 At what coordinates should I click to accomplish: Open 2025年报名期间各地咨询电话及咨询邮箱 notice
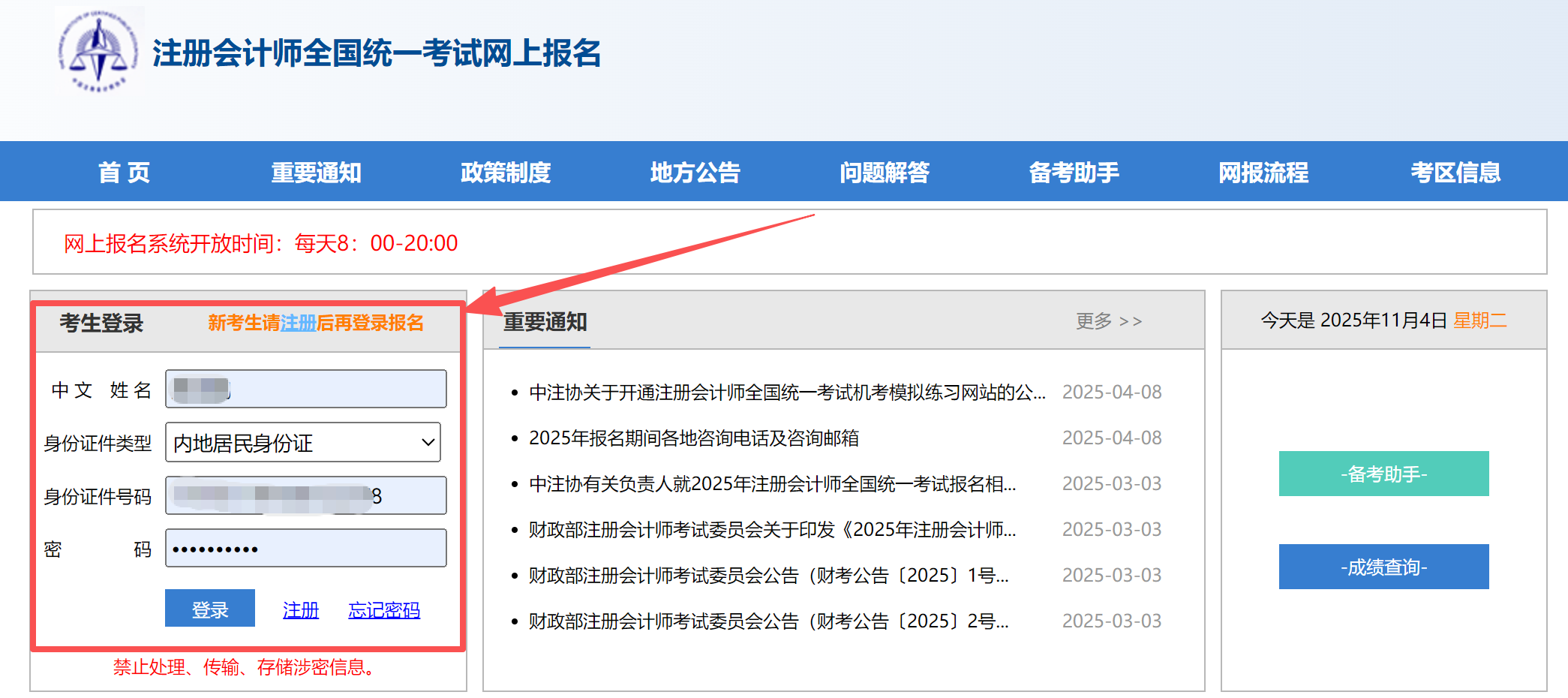tap(693, 438)
